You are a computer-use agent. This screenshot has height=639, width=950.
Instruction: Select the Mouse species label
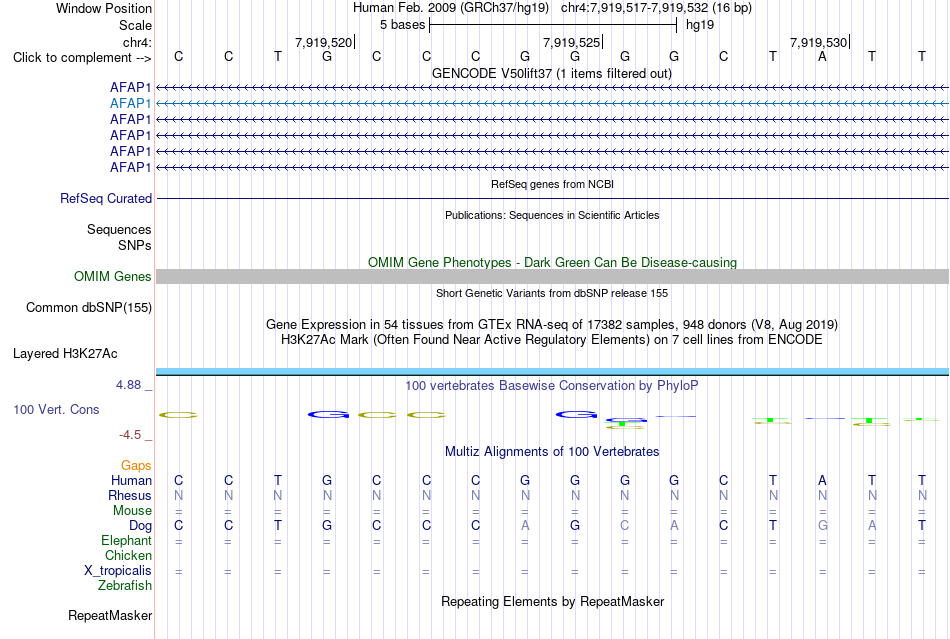click(132, 511)
